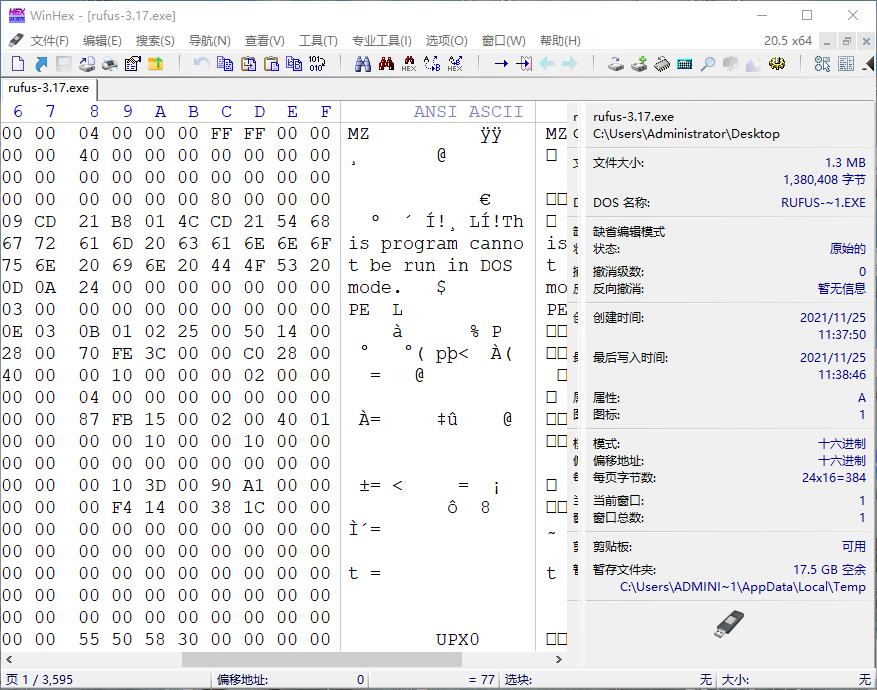The height and width of the screenshot is (690, 877).
Task: Minimize the inner document window
Action: click(x=827, y=41)
